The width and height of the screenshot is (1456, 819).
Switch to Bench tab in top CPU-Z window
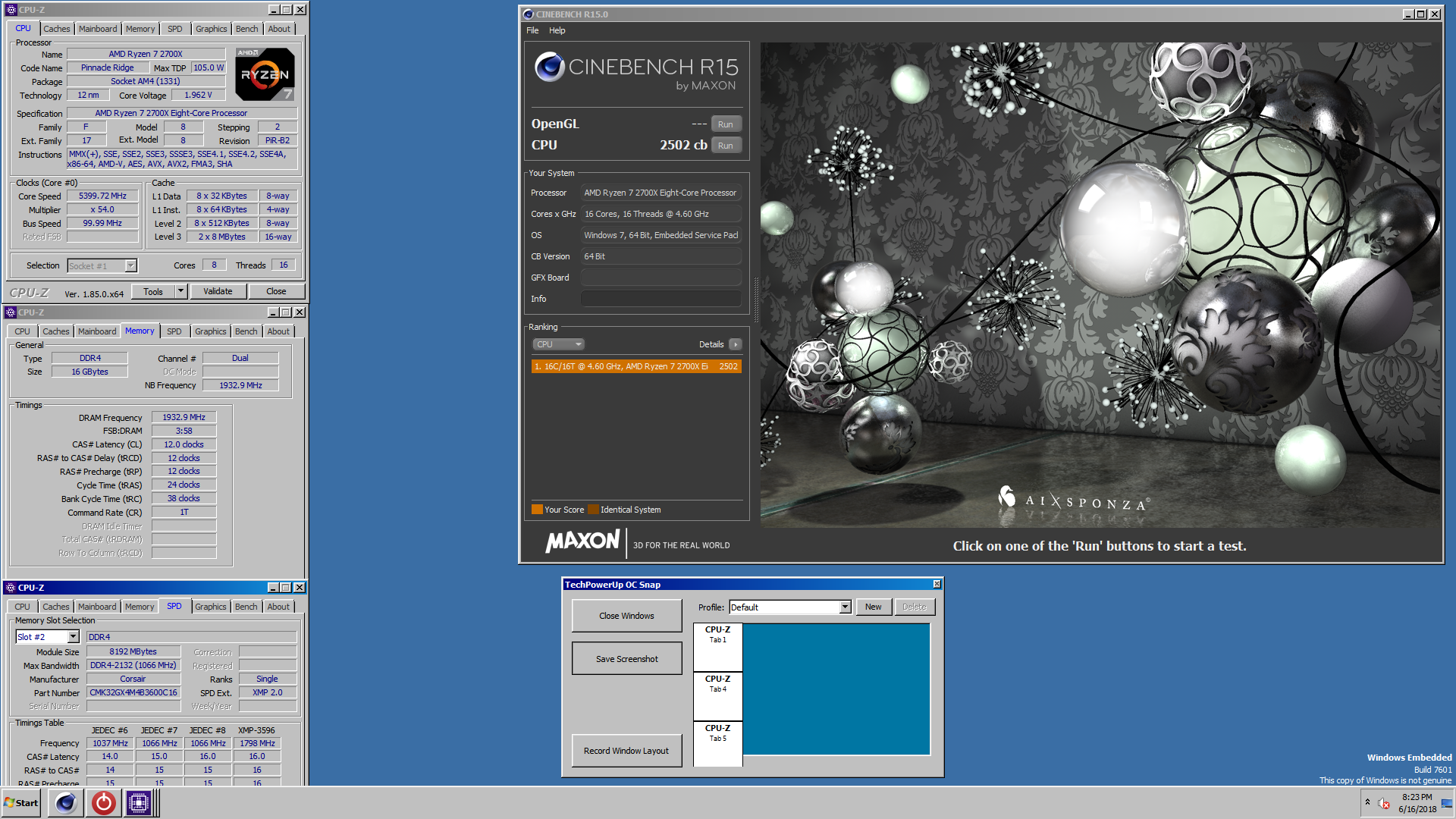tap(246, 29)
